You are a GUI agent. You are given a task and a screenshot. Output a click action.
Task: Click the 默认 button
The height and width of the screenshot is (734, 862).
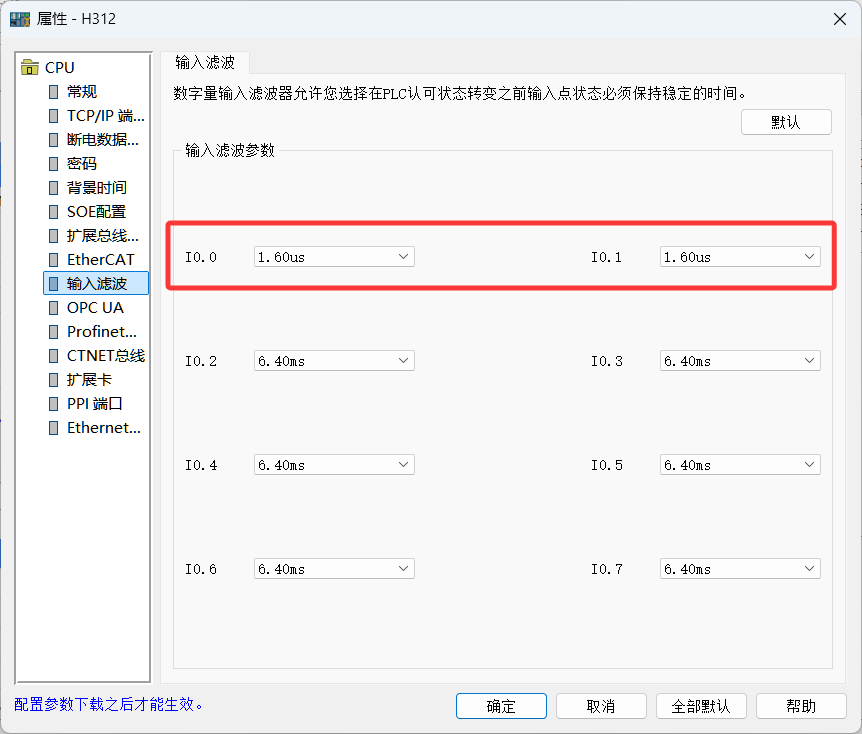786,122
